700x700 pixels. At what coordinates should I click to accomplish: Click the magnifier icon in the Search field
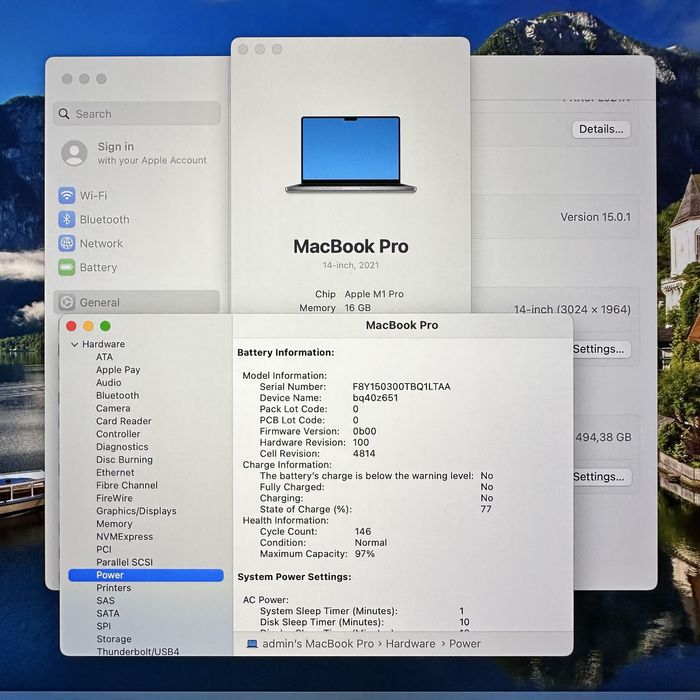[64, 114]
